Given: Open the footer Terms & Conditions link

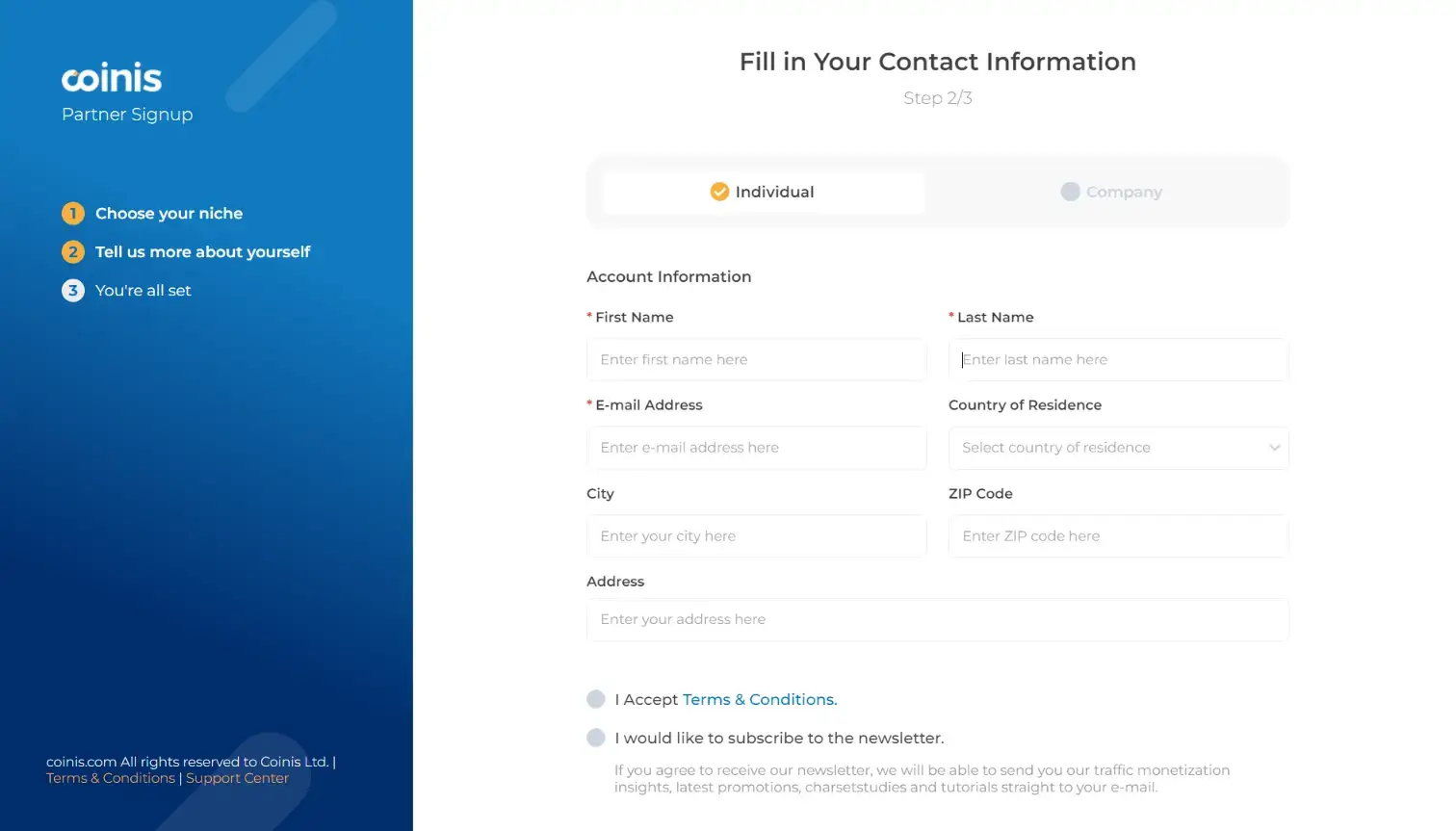Looking at the screenshot, I should coord(111,778).
